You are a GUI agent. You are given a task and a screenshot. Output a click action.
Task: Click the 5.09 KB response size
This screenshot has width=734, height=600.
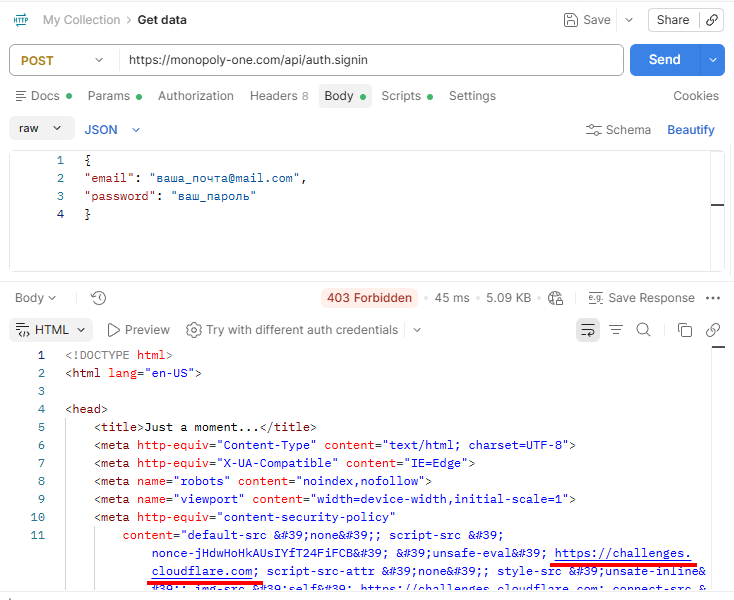508,298
